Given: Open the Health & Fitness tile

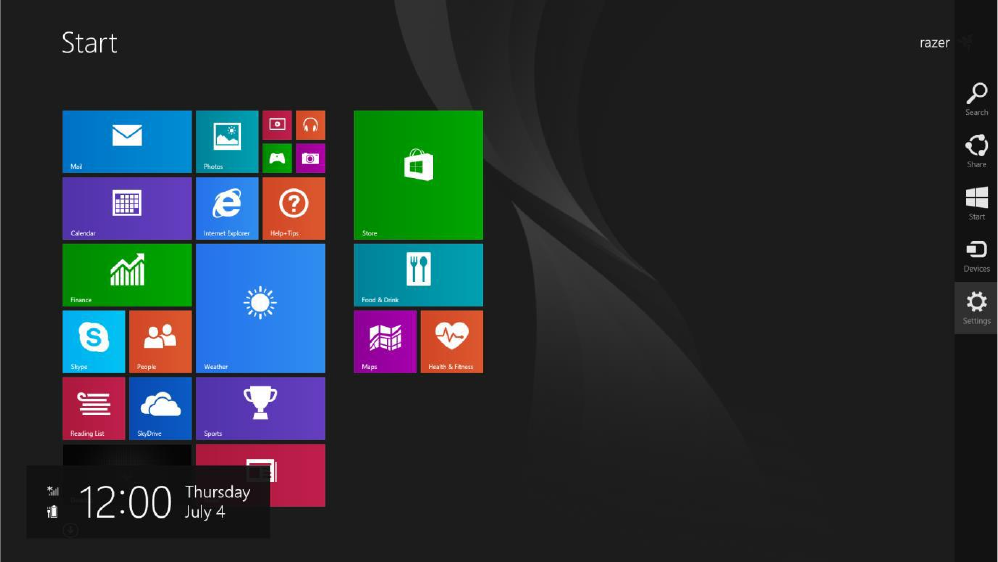Looking at the screenshot, I should pyautogui.click(x=452, y=342).
